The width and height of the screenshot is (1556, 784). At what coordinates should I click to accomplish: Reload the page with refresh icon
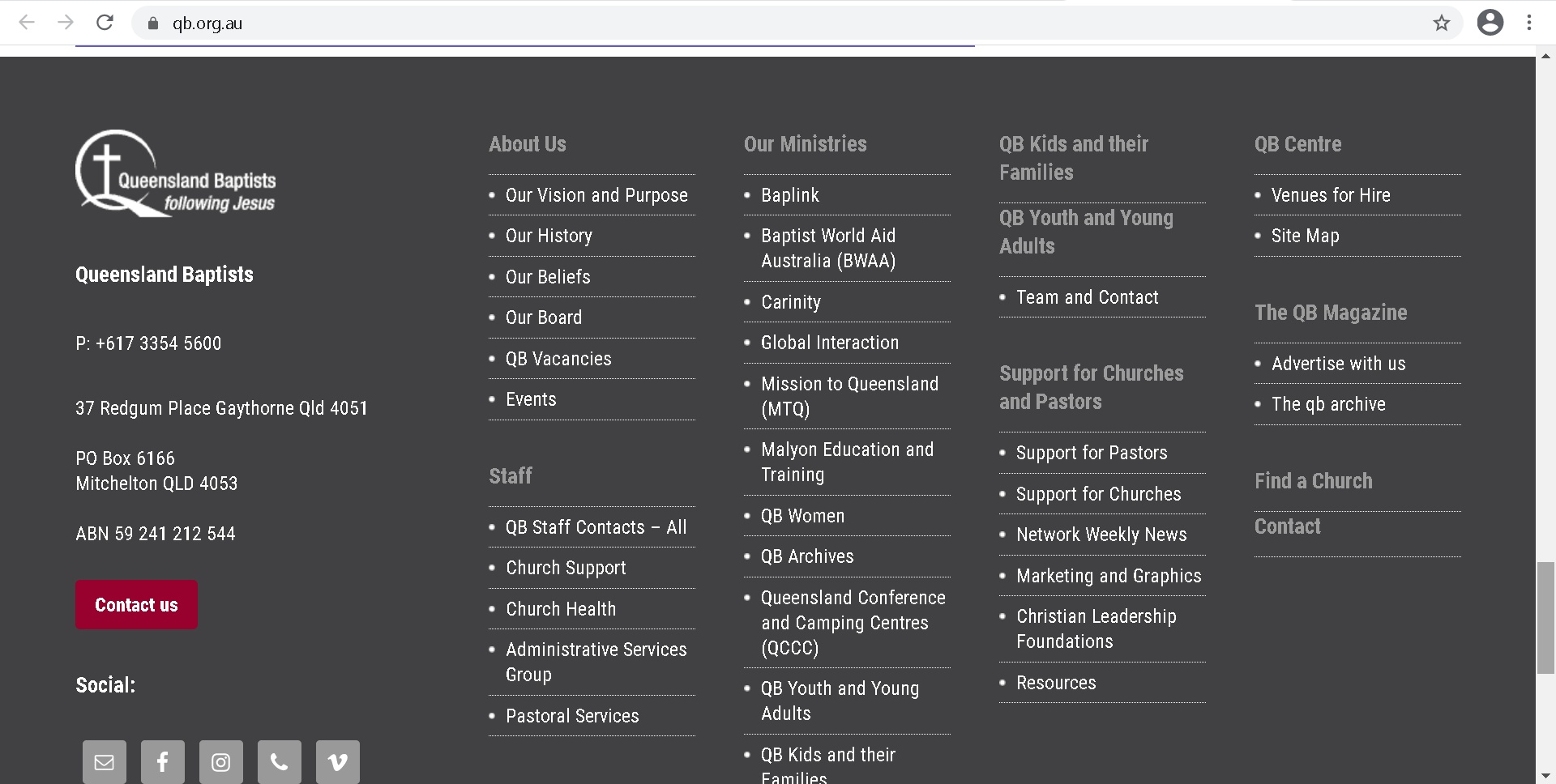(105, 23)
